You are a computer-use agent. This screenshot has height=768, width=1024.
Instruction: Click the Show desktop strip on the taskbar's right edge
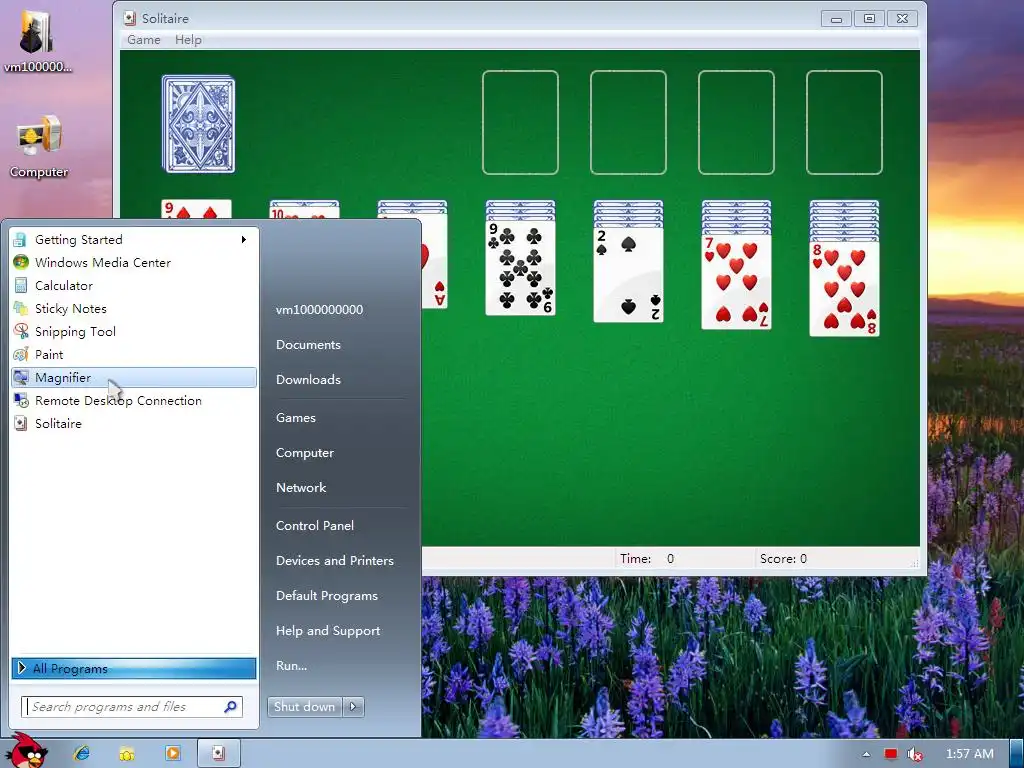pyautogui.click(x=1017, y=754)
